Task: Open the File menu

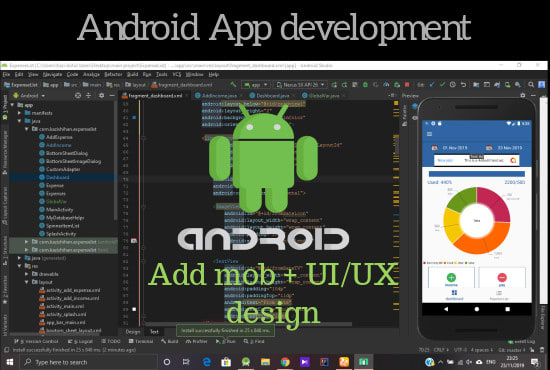Action: coord(7,74)
